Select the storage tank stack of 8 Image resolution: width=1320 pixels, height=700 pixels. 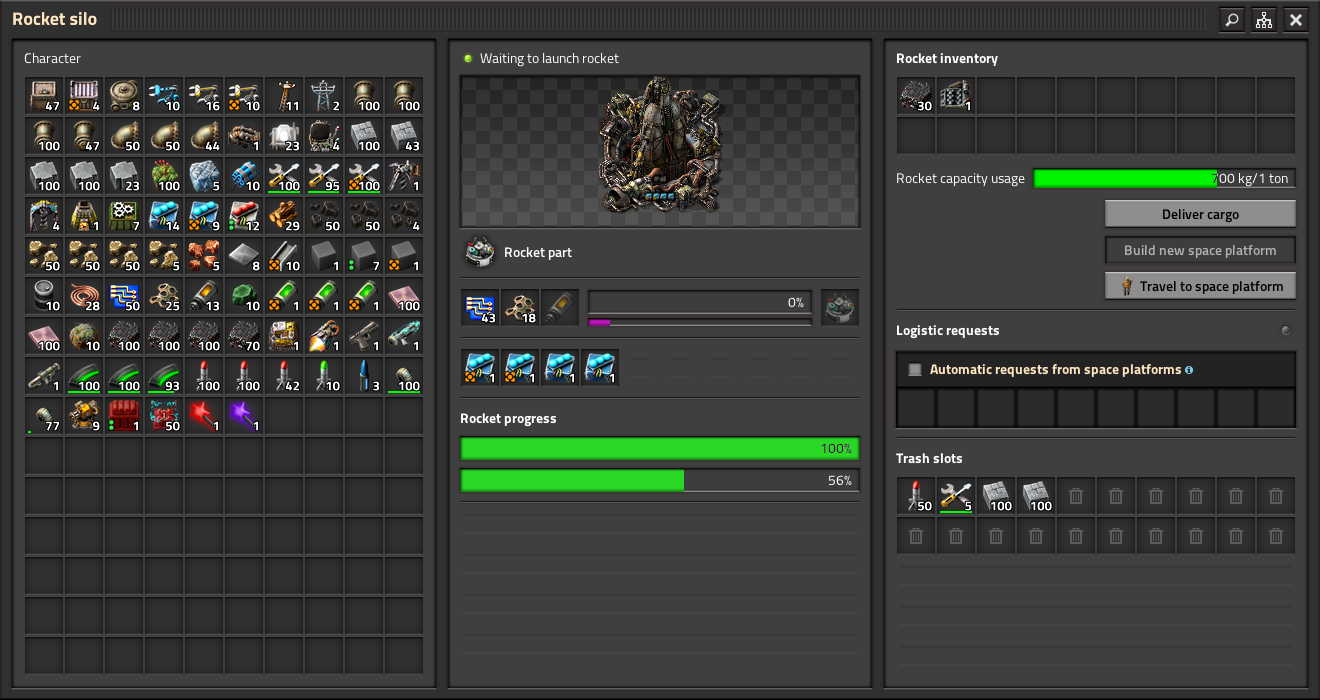pos(124,96)
